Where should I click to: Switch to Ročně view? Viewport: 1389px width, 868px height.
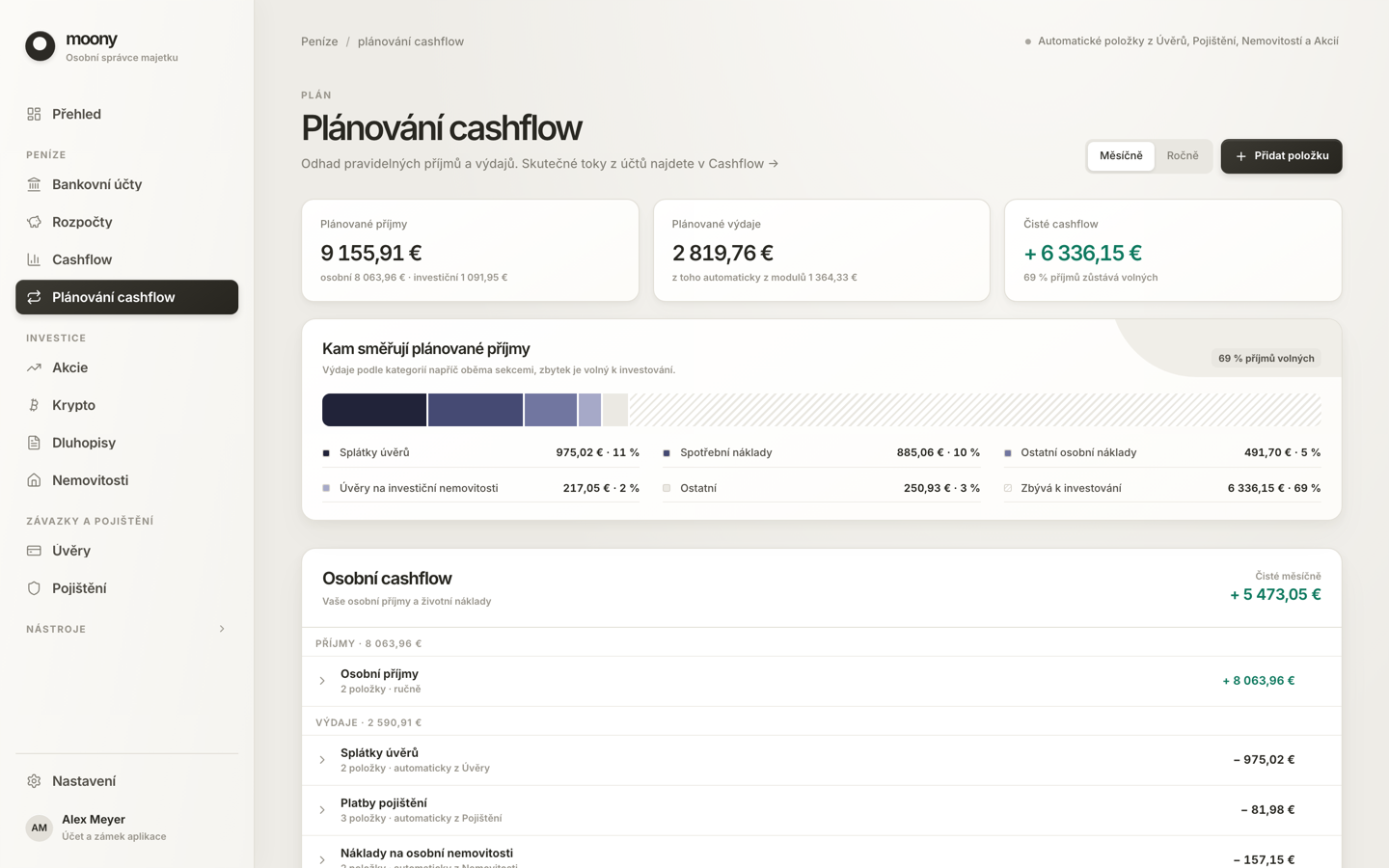click(x=1183, y=156)
